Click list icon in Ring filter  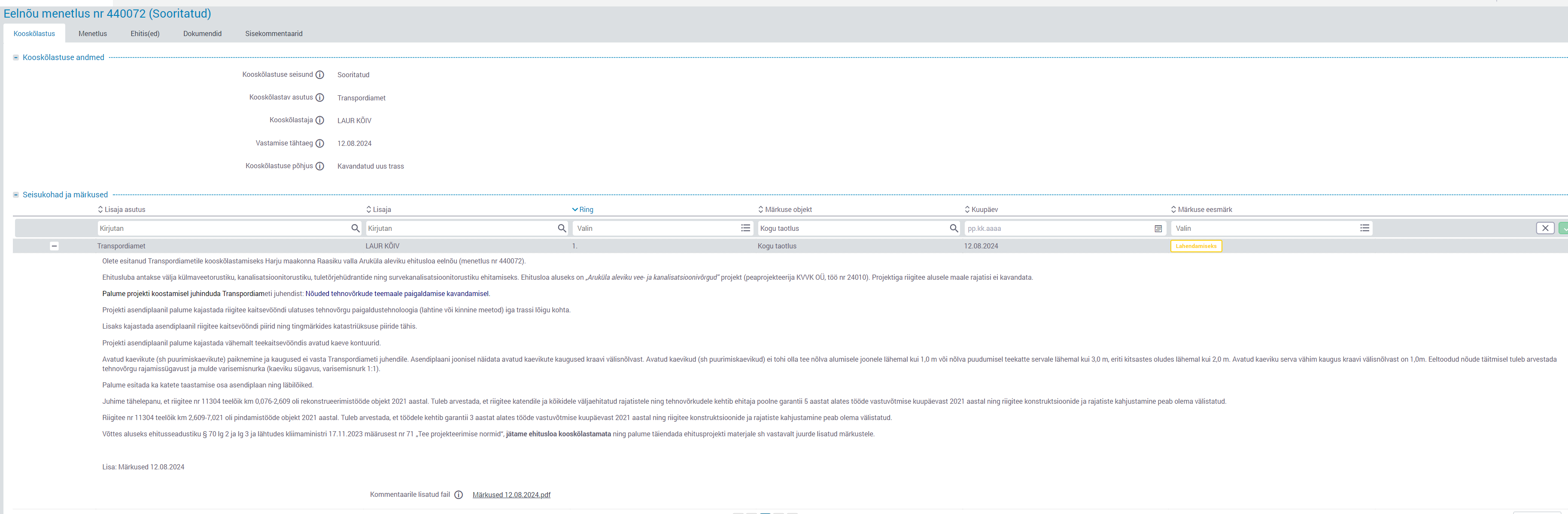tap(746, 228)
